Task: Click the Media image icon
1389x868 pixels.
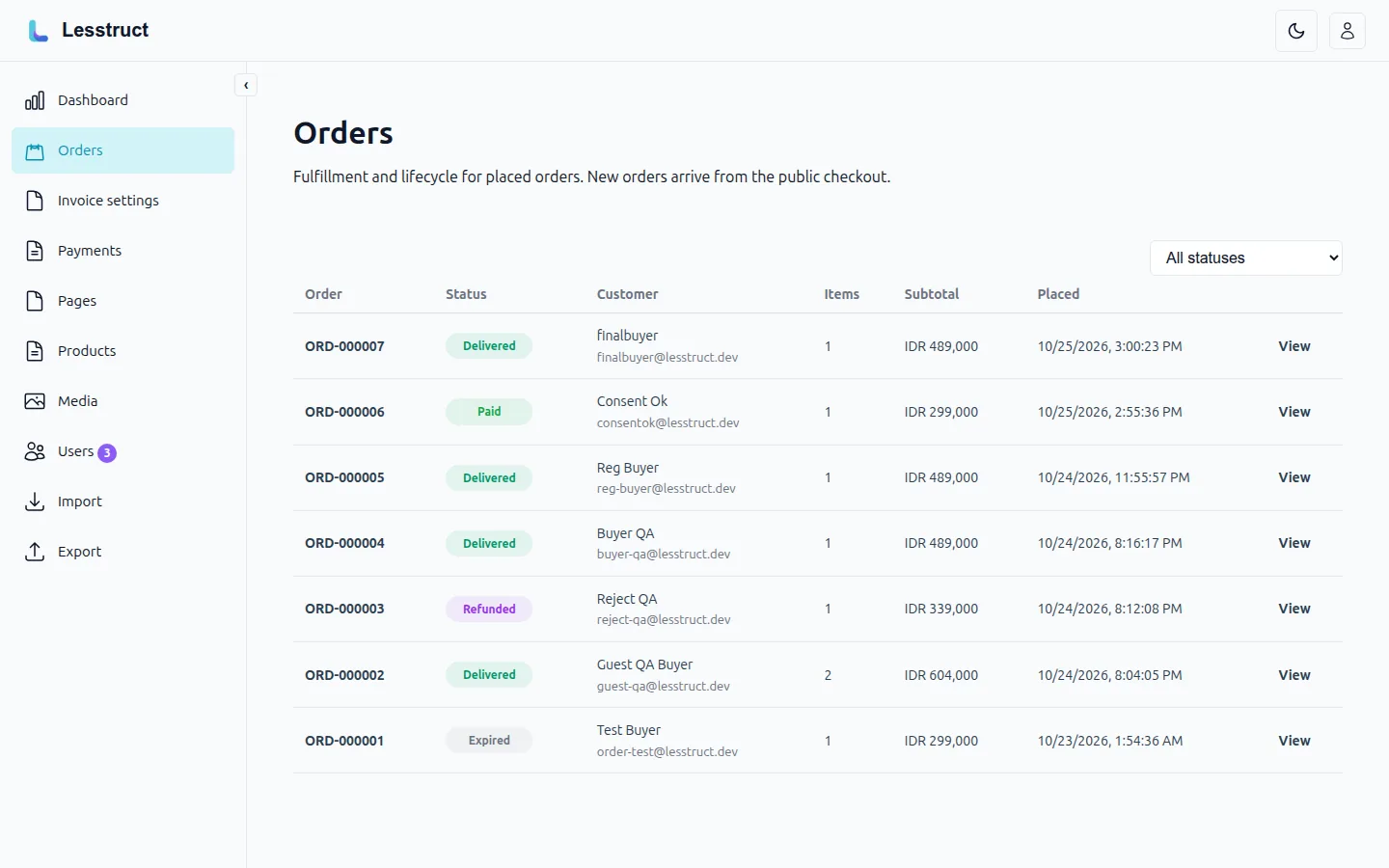Action: point(35,401)
